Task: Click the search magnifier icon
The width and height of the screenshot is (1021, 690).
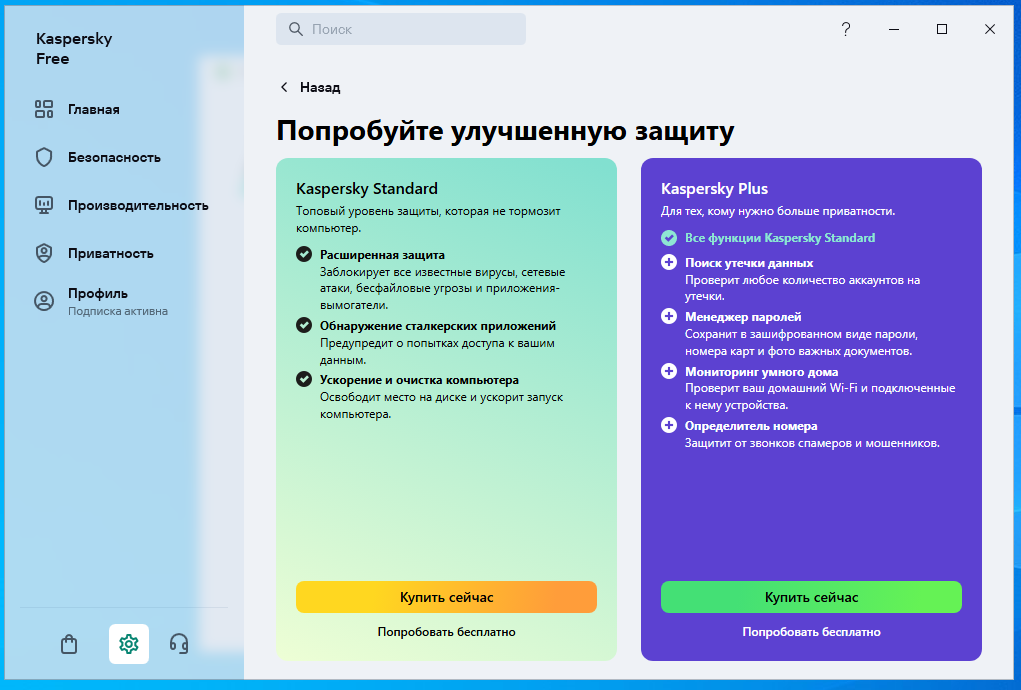Action: pyautogui.click(x=296, y=29)
